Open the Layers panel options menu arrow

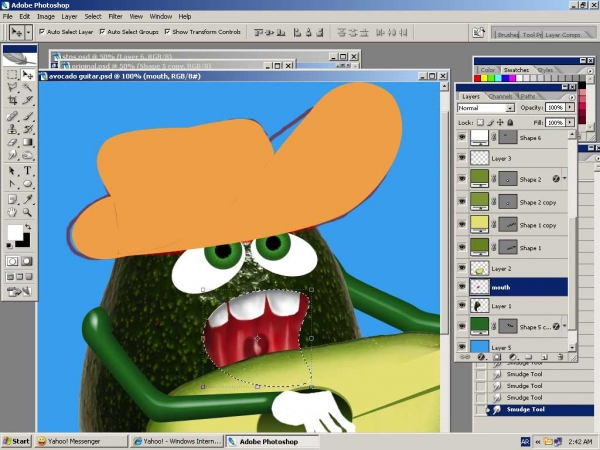[x=572, y=97]
